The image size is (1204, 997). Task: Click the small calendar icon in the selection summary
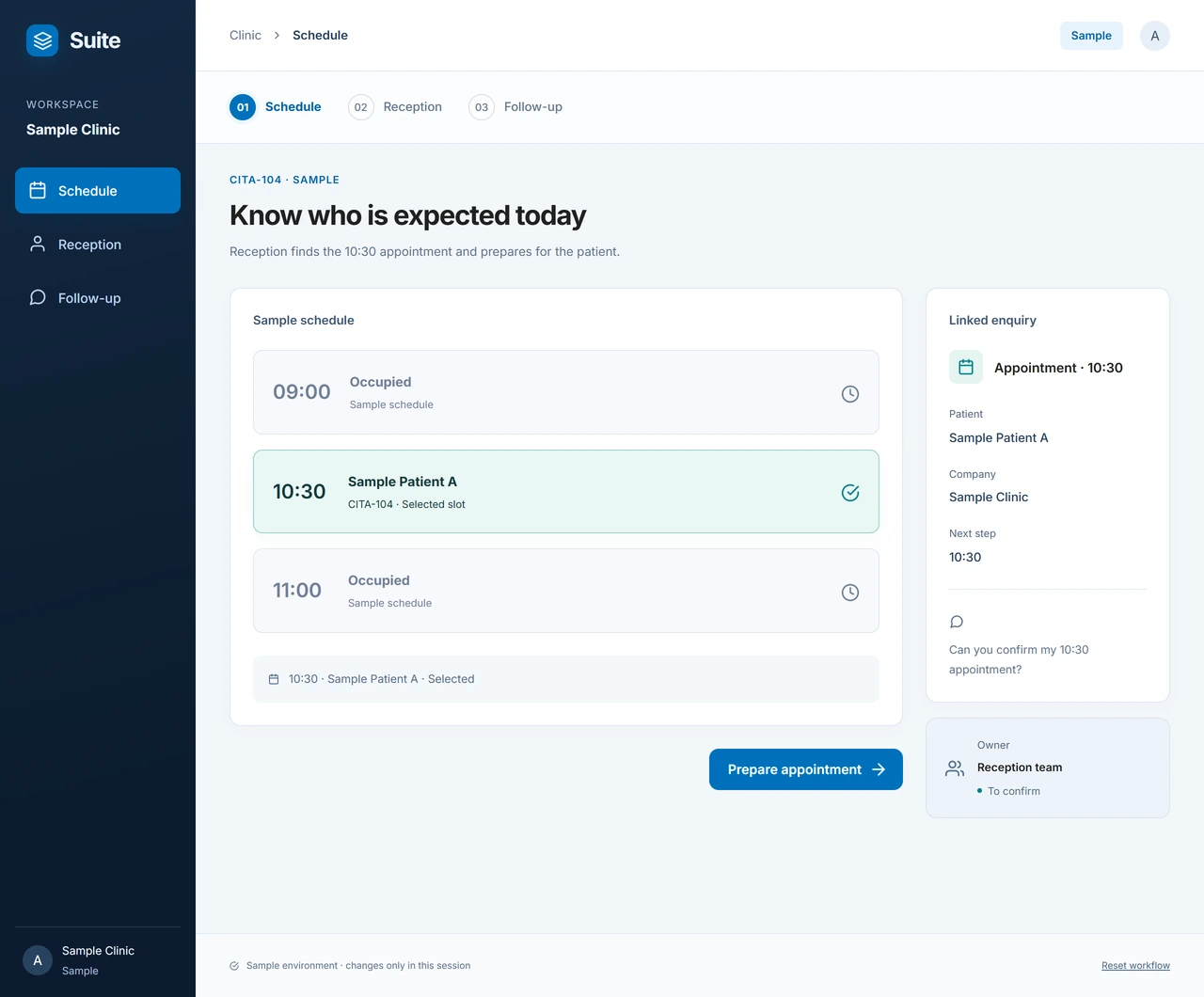[274, 679]
